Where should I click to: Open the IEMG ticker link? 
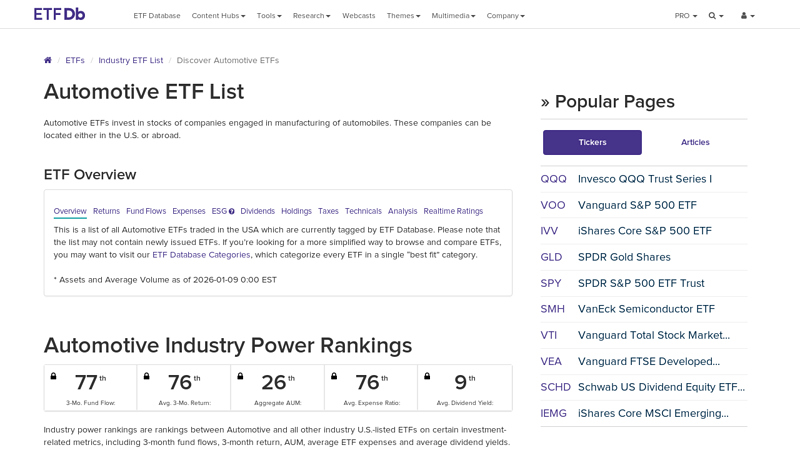554,413
